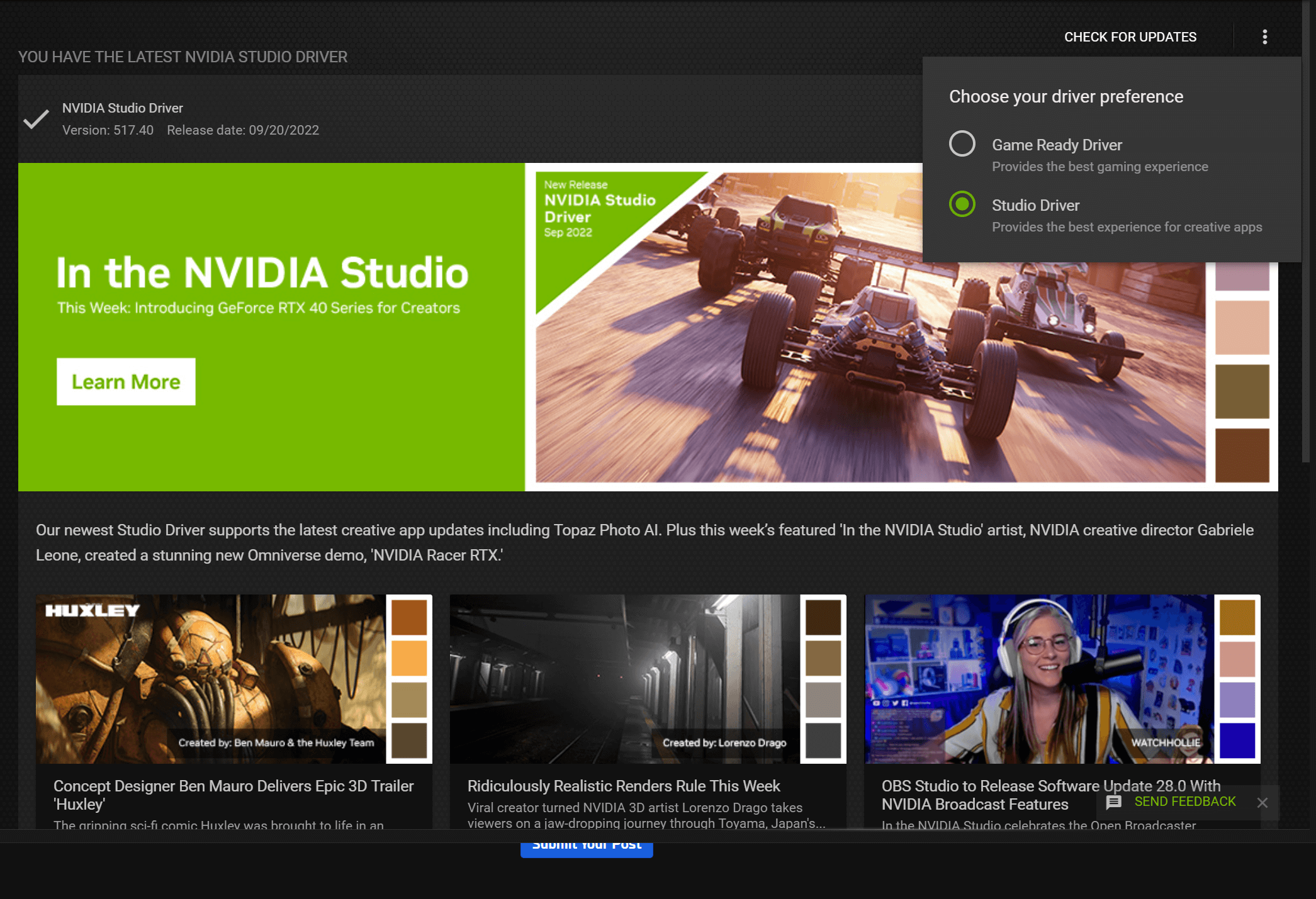Click 'Release date: 09/20/2022' text
This screenshot has width=1316, height=899.
tap(243, 130)
